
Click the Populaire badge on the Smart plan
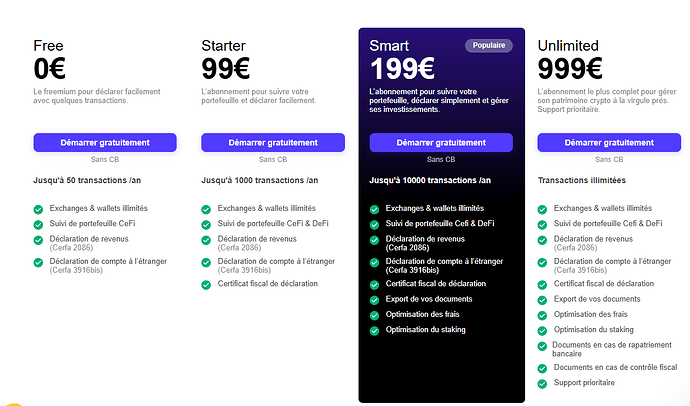(489, 45)
